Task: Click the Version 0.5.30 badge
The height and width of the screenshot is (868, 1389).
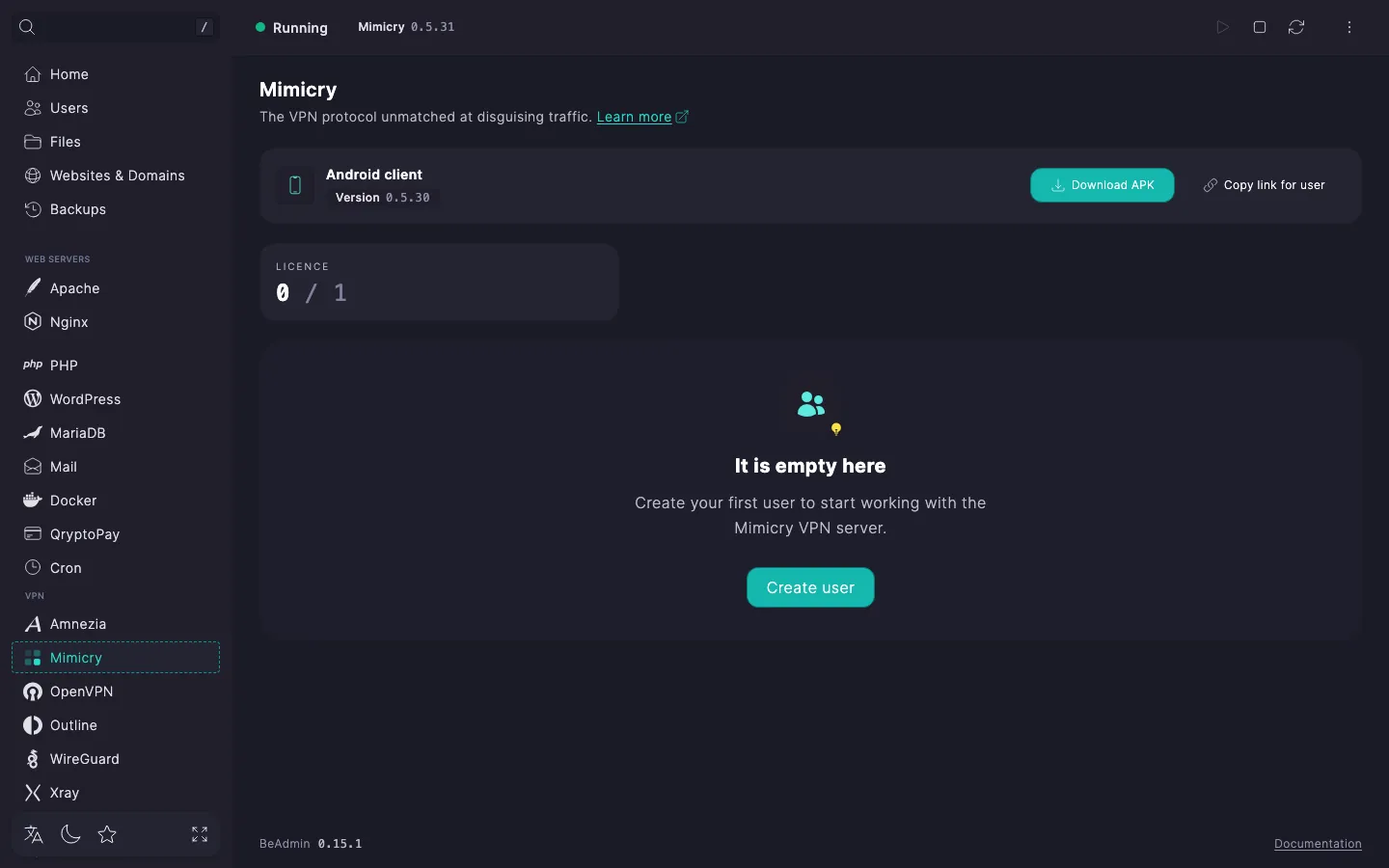Action: [383, 198]
